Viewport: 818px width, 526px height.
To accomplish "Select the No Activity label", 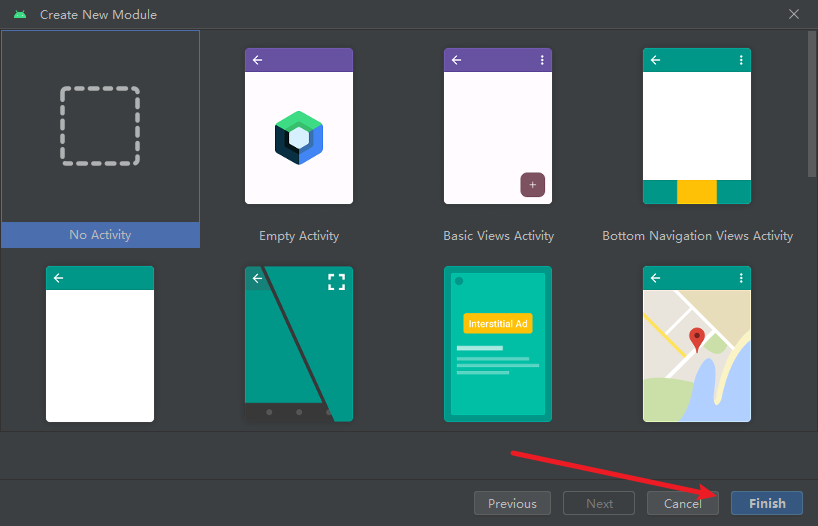I will click(100, 235).
